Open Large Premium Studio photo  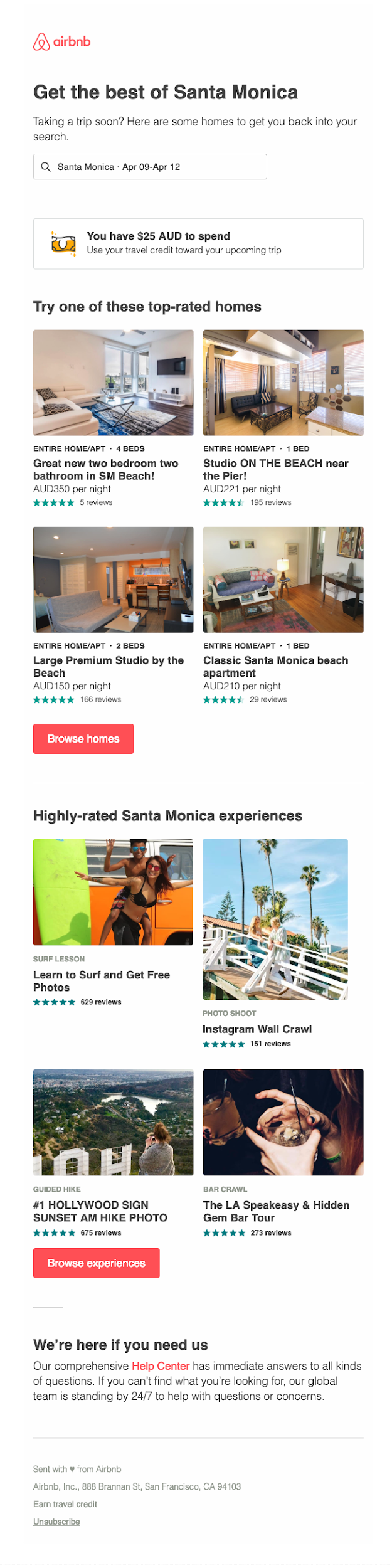pyautogui.click(x=114, y=580)
